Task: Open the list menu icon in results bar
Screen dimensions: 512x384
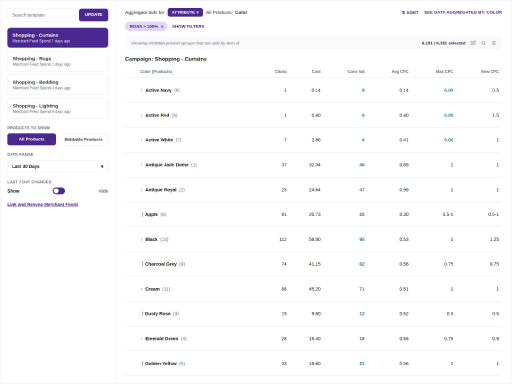Action: [494, 43]
